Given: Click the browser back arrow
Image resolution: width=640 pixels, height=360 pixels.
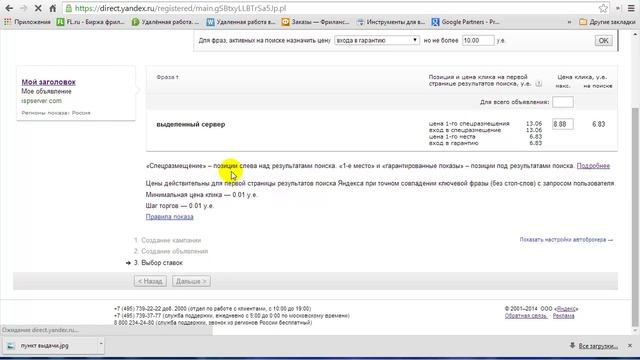Looking at the screenshot, I should tap(9, 8).
